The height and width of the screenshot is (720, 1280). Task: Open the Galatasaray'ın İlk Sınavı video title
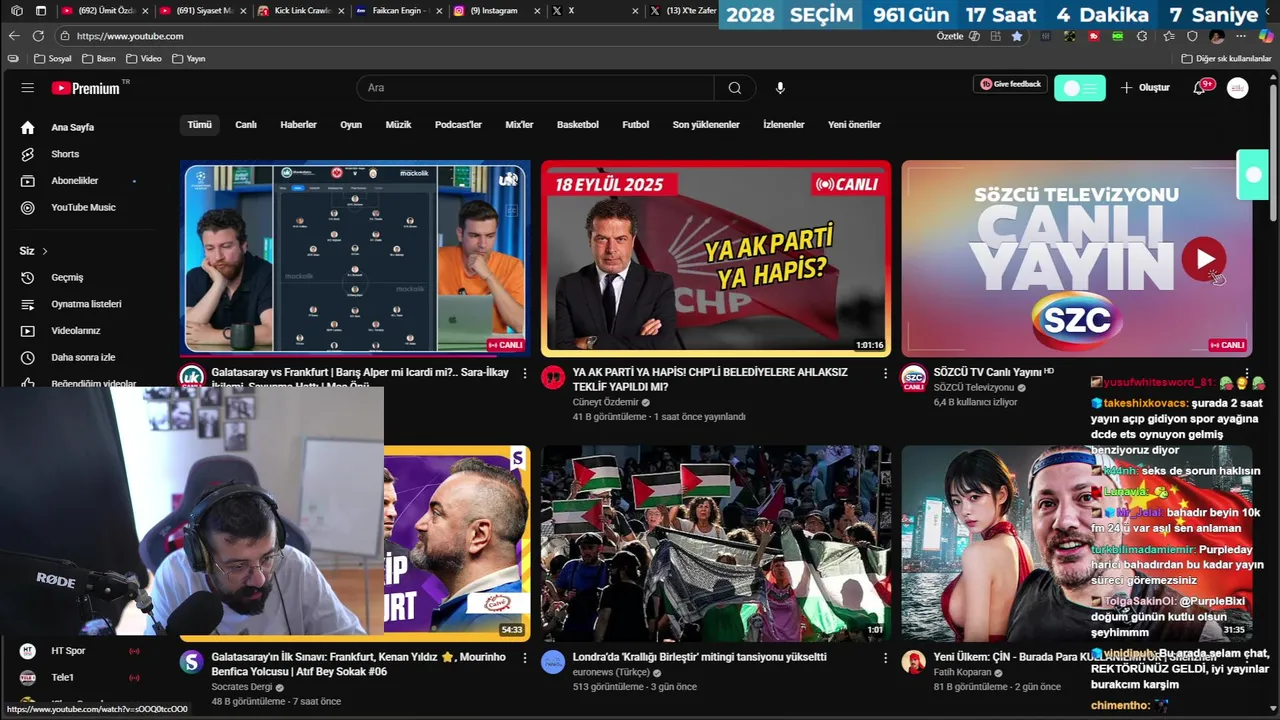359,664
